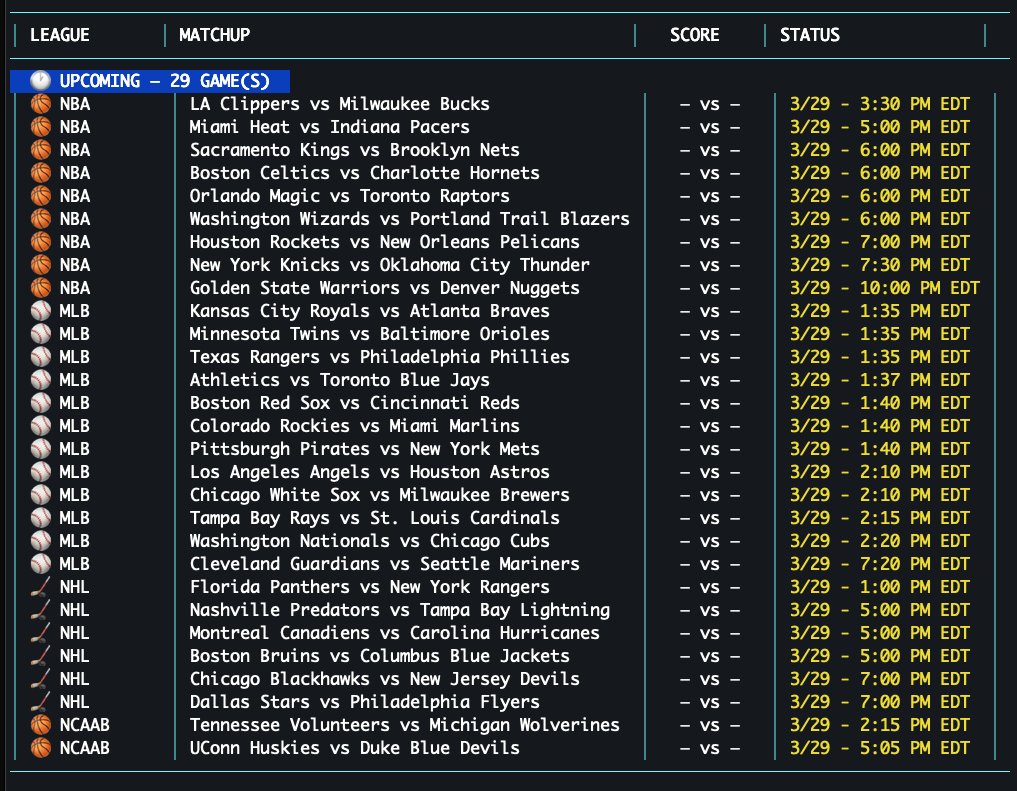This screenshot has width=1017, height=791.
Task: Click basketball icon on Golden State Warriors row
Action: tap(40, 288)
